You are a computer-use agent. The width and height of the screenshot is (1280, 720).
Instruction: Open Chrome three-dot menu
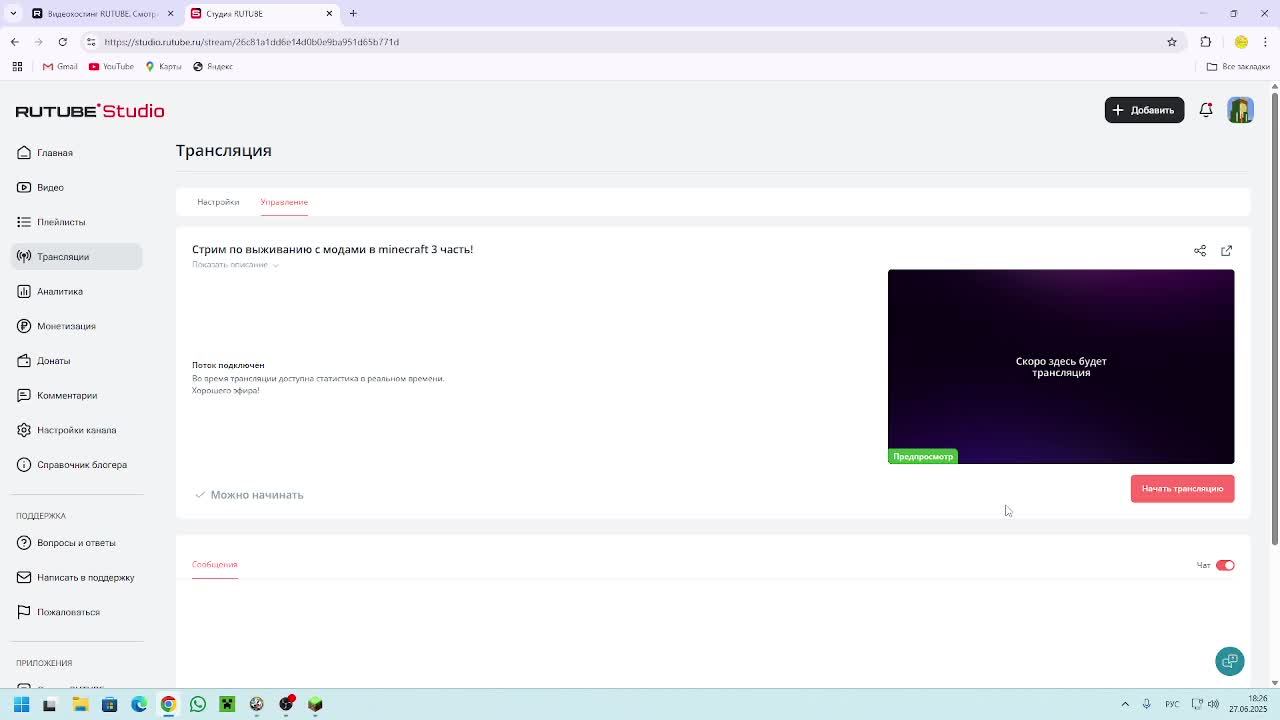pos(1266,42)
